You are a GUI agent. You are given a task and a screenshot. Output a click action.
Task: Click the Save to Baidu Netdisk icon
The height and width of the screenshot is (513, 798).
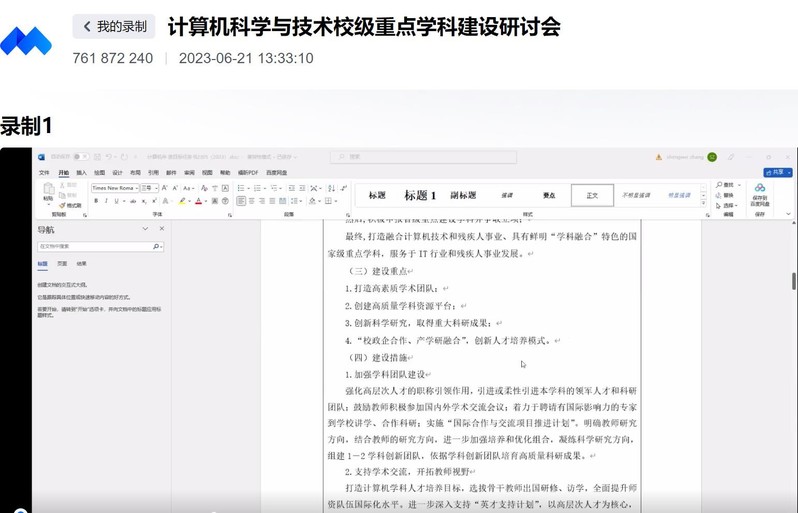pyautogui.click(x=759, y=189)
